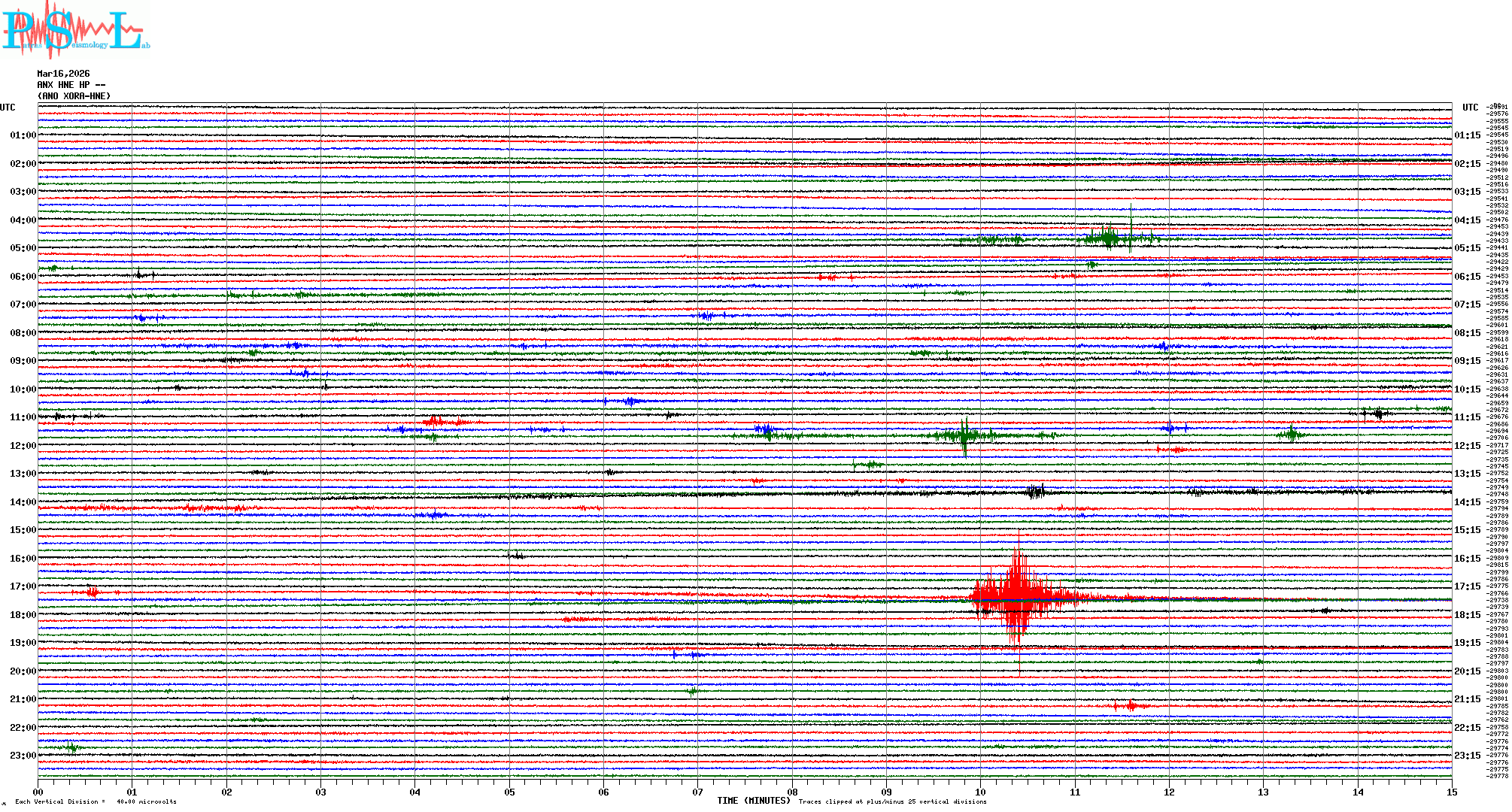Select the 17:00 hour label on left

tap(23, 586)
